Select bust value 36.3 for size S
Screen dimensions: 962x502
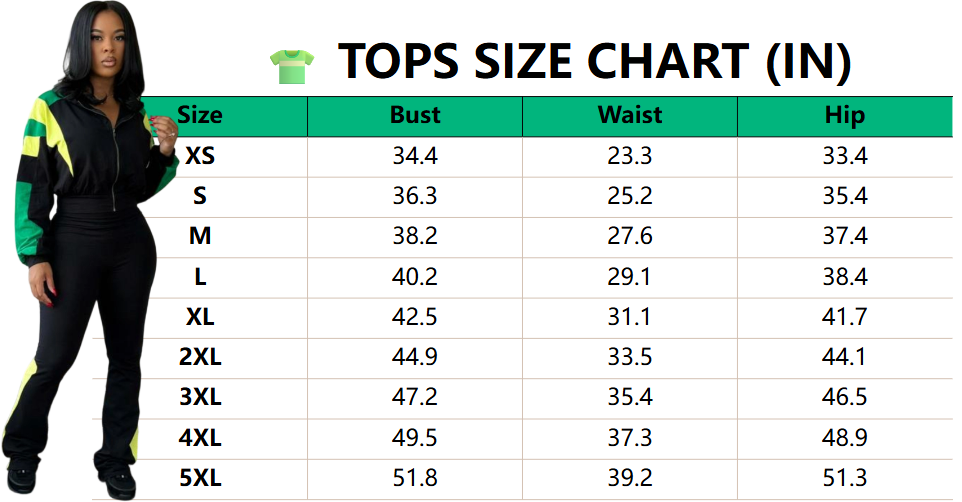point(415,196)
